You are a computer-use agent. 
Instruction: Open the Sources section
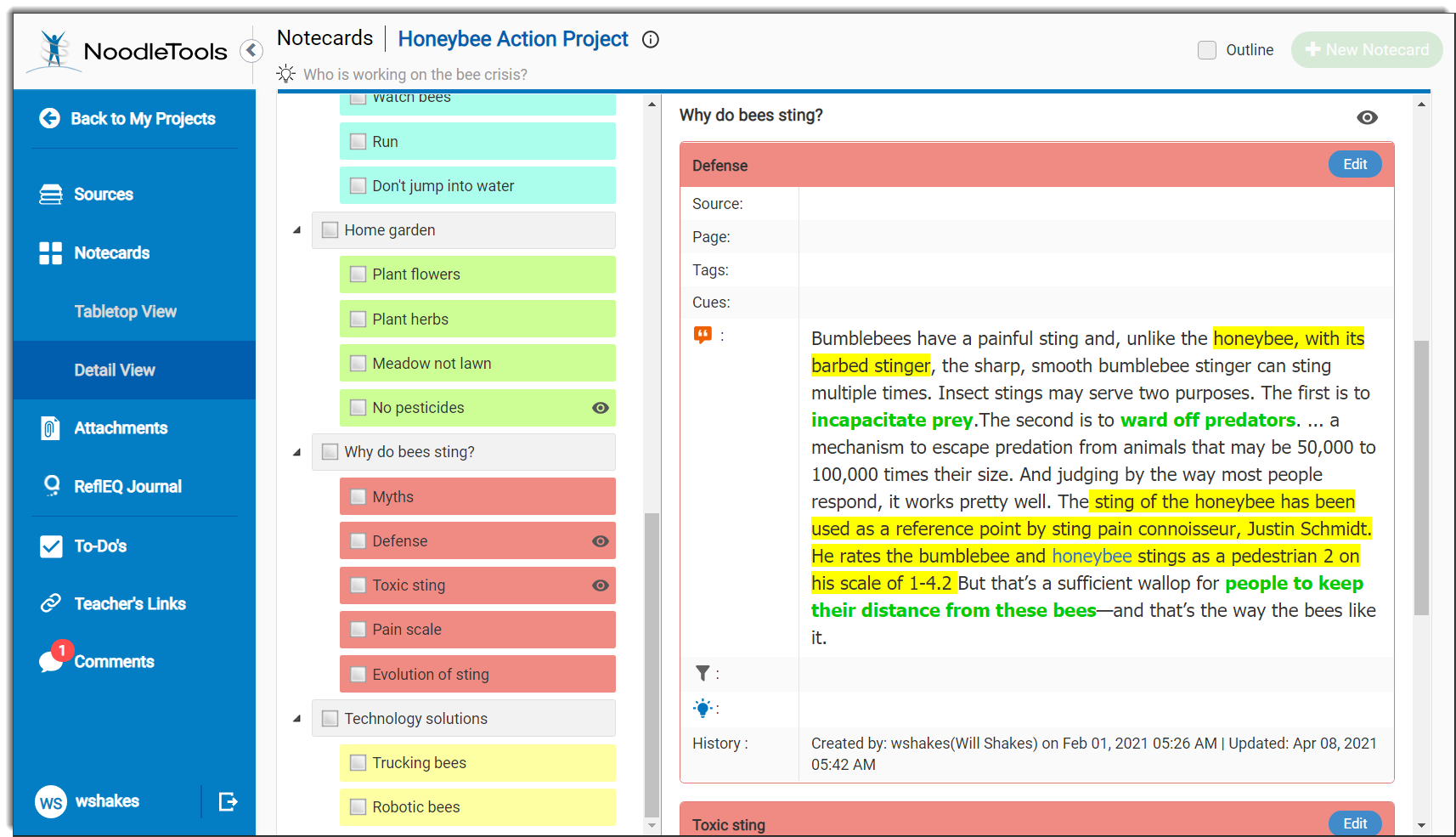pyautogui.click(x=103, y=195)
